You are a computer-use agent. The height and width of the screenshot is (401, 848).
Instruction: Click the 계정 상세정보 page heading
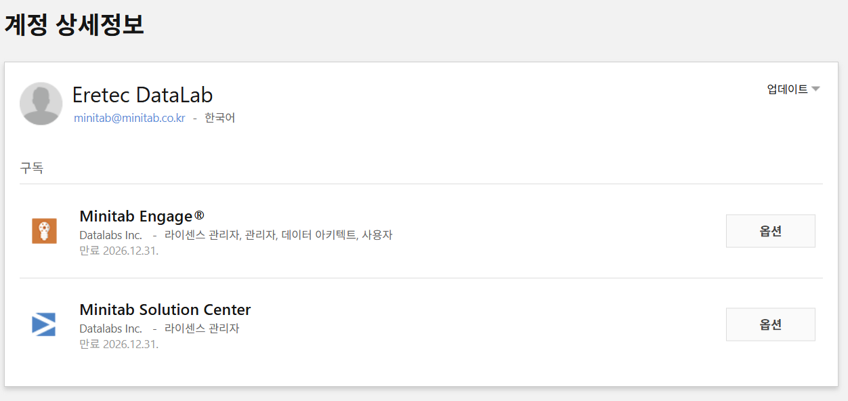tap(75, 25)
